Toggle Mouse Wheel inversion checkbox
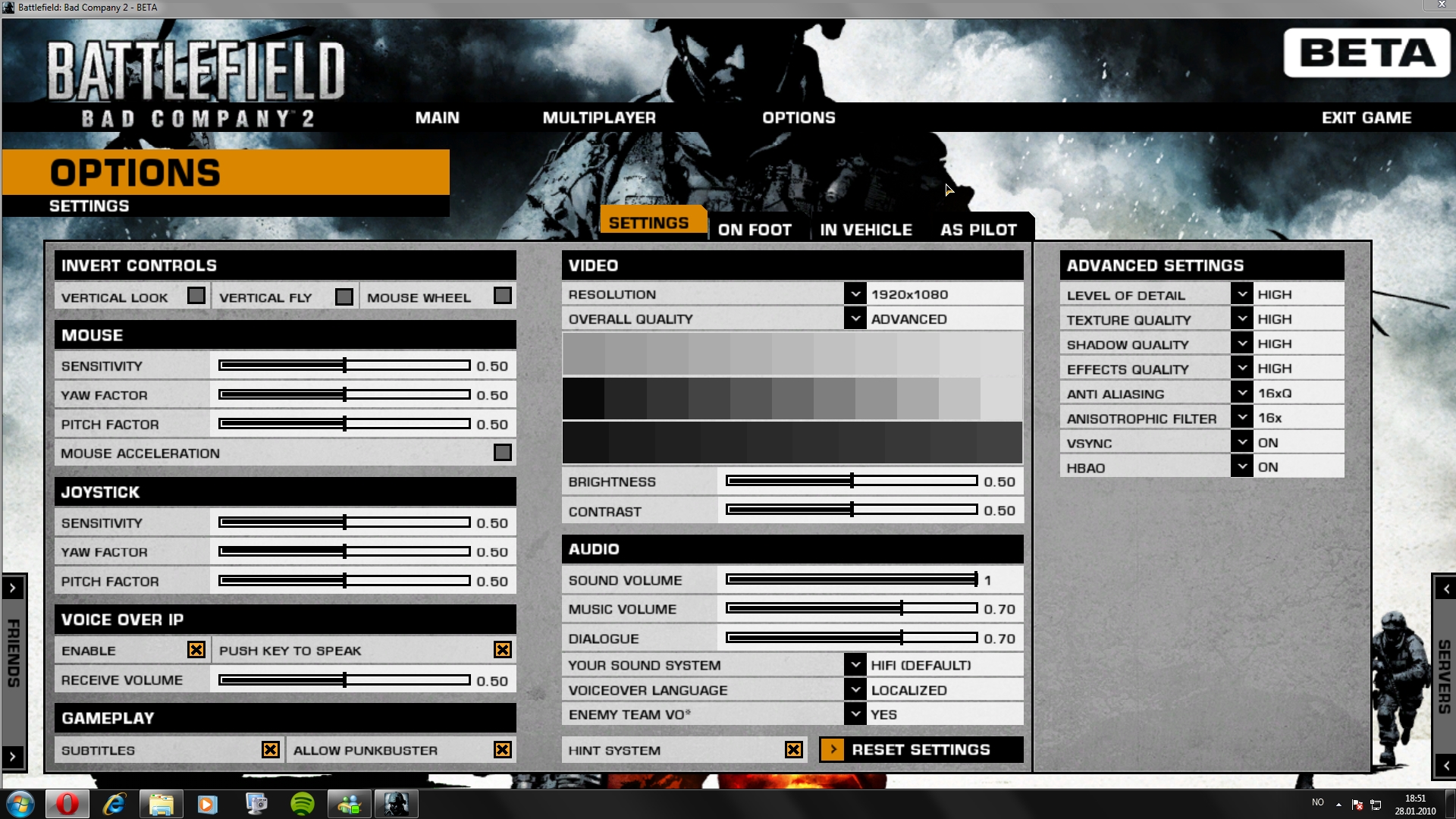Image resolution: width=1456 pixels, height=819 pixels. click(502, 296)
